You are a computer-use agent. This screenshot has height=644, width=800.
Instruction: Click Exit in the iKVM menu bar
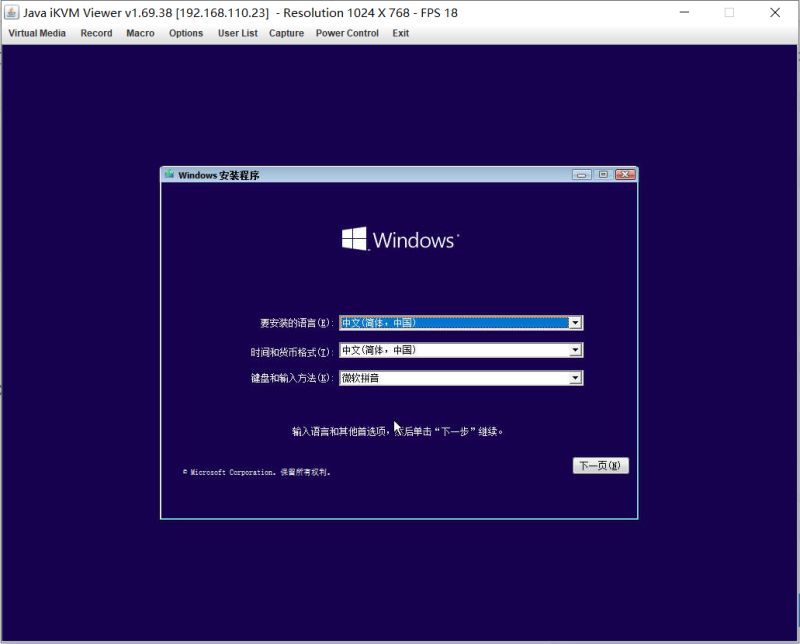400,33
